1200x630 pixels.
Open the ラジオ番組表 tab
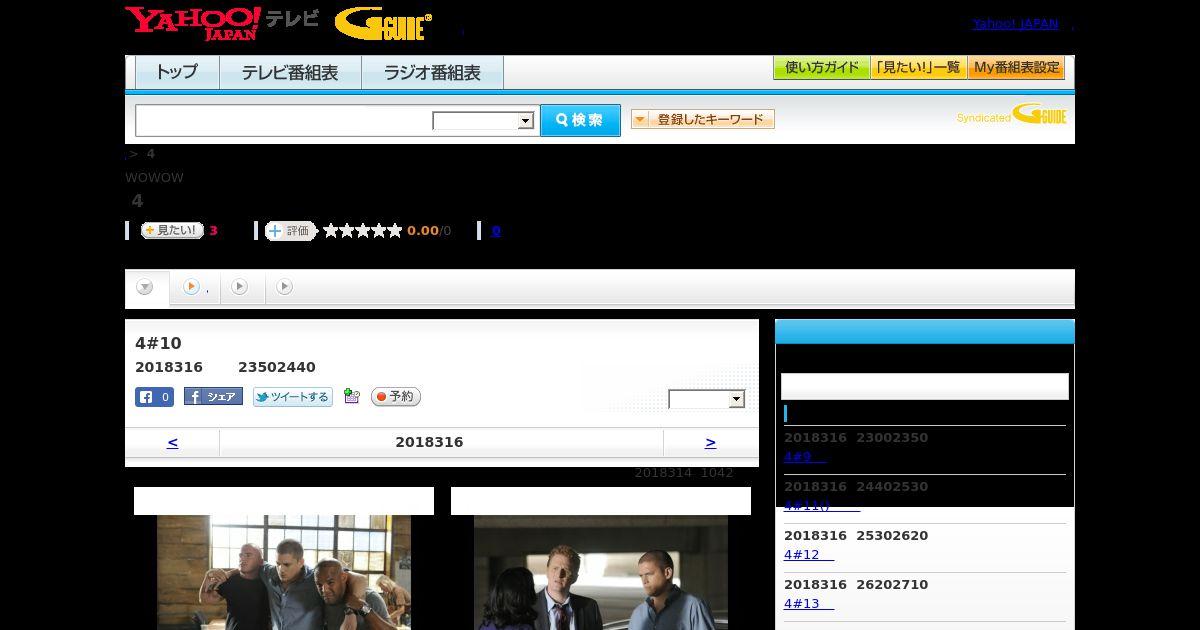[x=432, y=73]
